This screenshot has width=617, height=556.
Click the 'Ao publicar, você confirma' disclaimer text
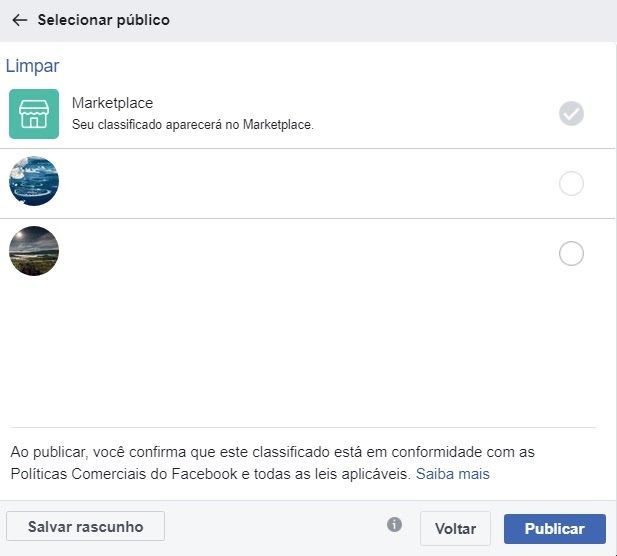click(272, 452)
